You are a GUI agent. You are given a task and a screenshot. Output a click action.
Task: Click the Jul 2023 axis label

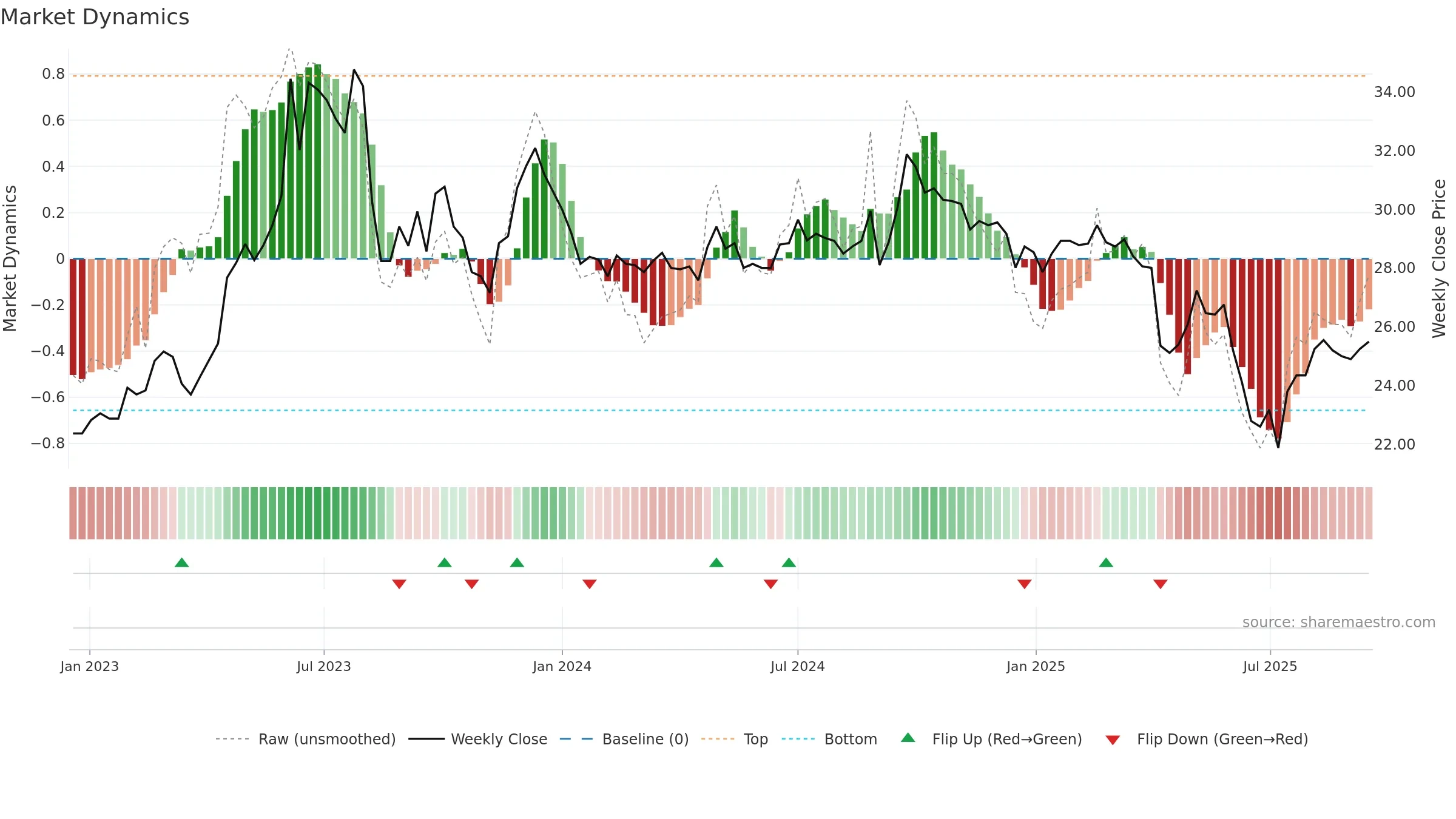(x=324, y=666)
